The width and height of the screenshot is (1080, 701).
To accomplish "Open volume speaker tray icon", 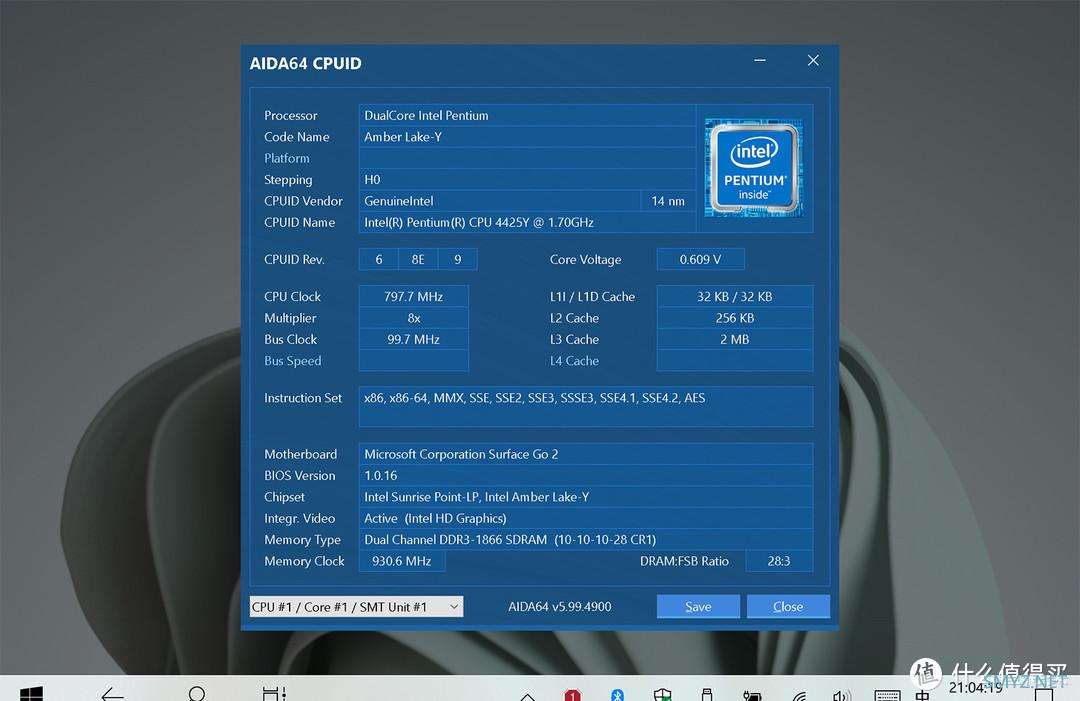I will (842, 696).
